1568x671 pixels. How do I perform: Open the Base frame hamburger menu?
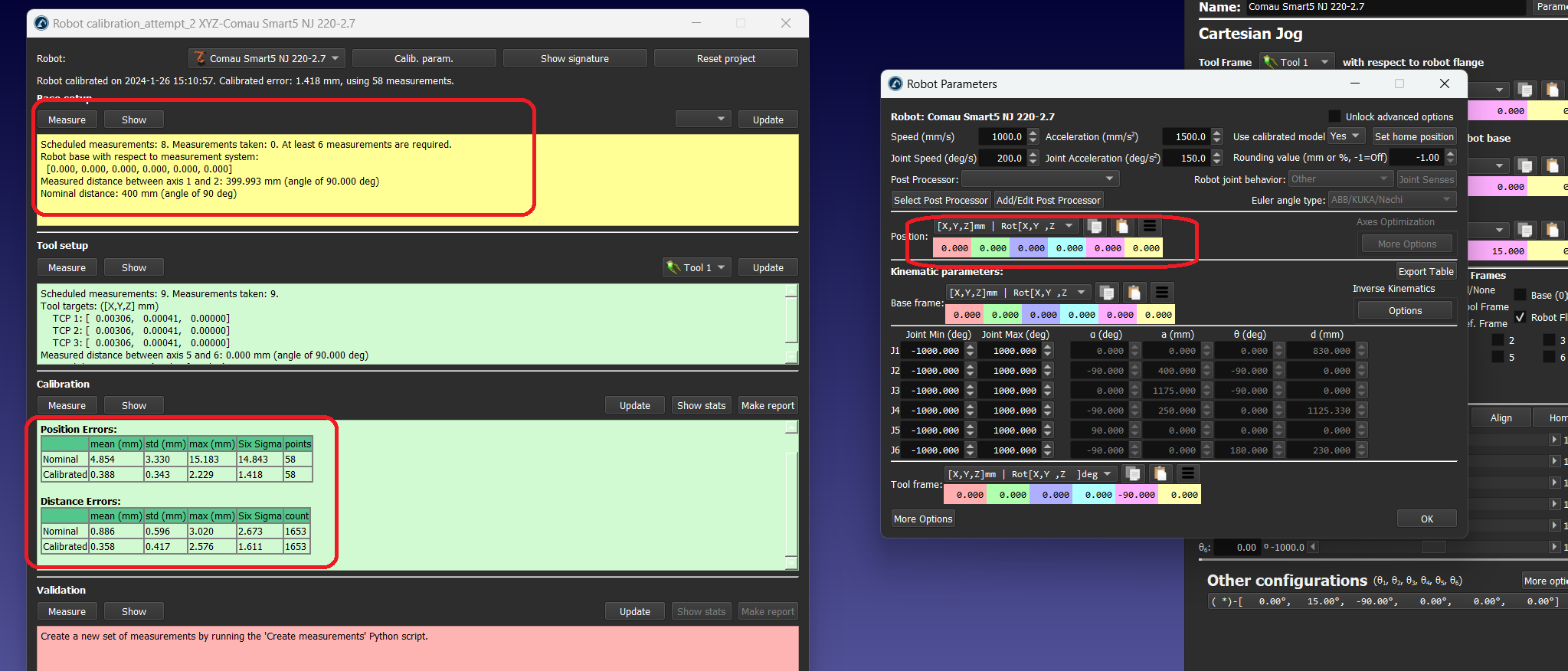(1162, 293)
